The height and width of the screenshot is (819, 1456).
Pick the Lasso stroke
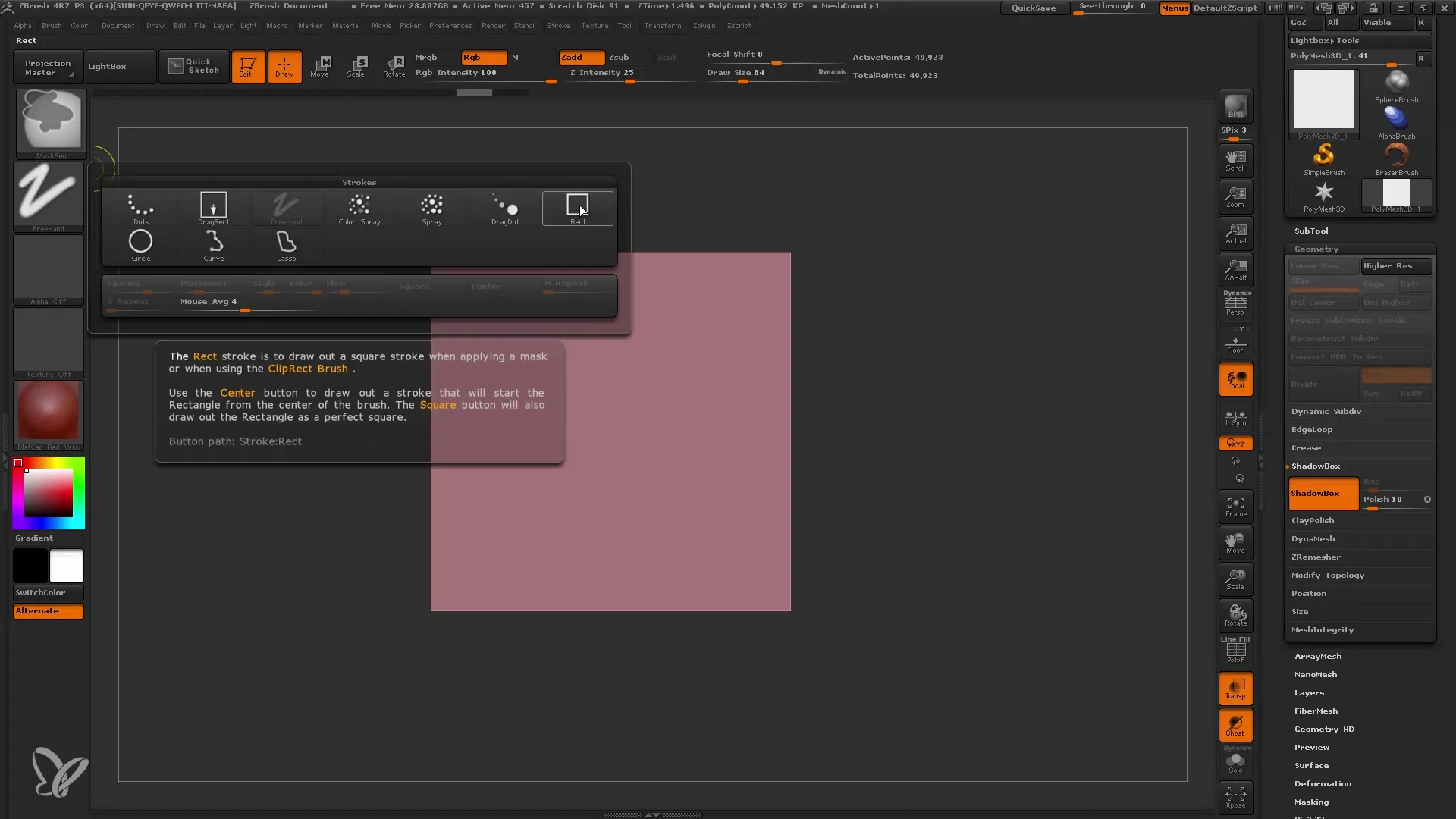(287, 245)
